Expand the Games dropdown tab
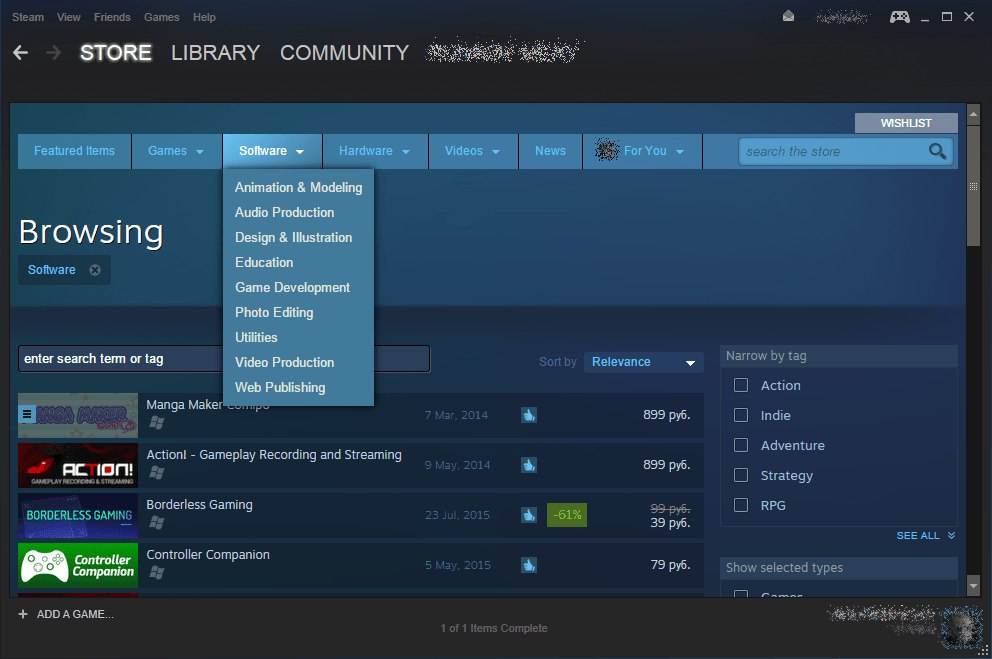The width and height of the screenshot is (992, 659). [x=177, y=151]
